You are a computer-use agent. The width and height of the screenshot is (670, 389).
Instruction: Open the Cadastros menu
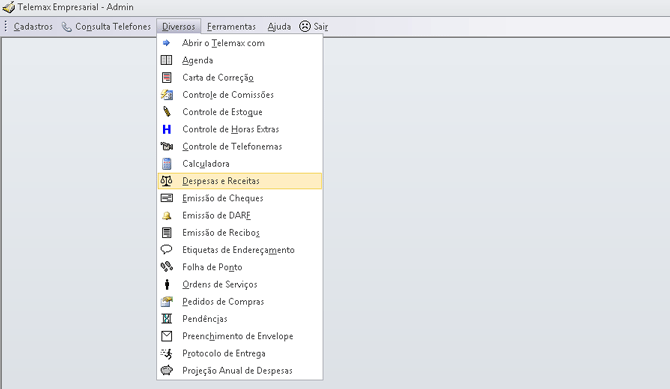point(33,27)
